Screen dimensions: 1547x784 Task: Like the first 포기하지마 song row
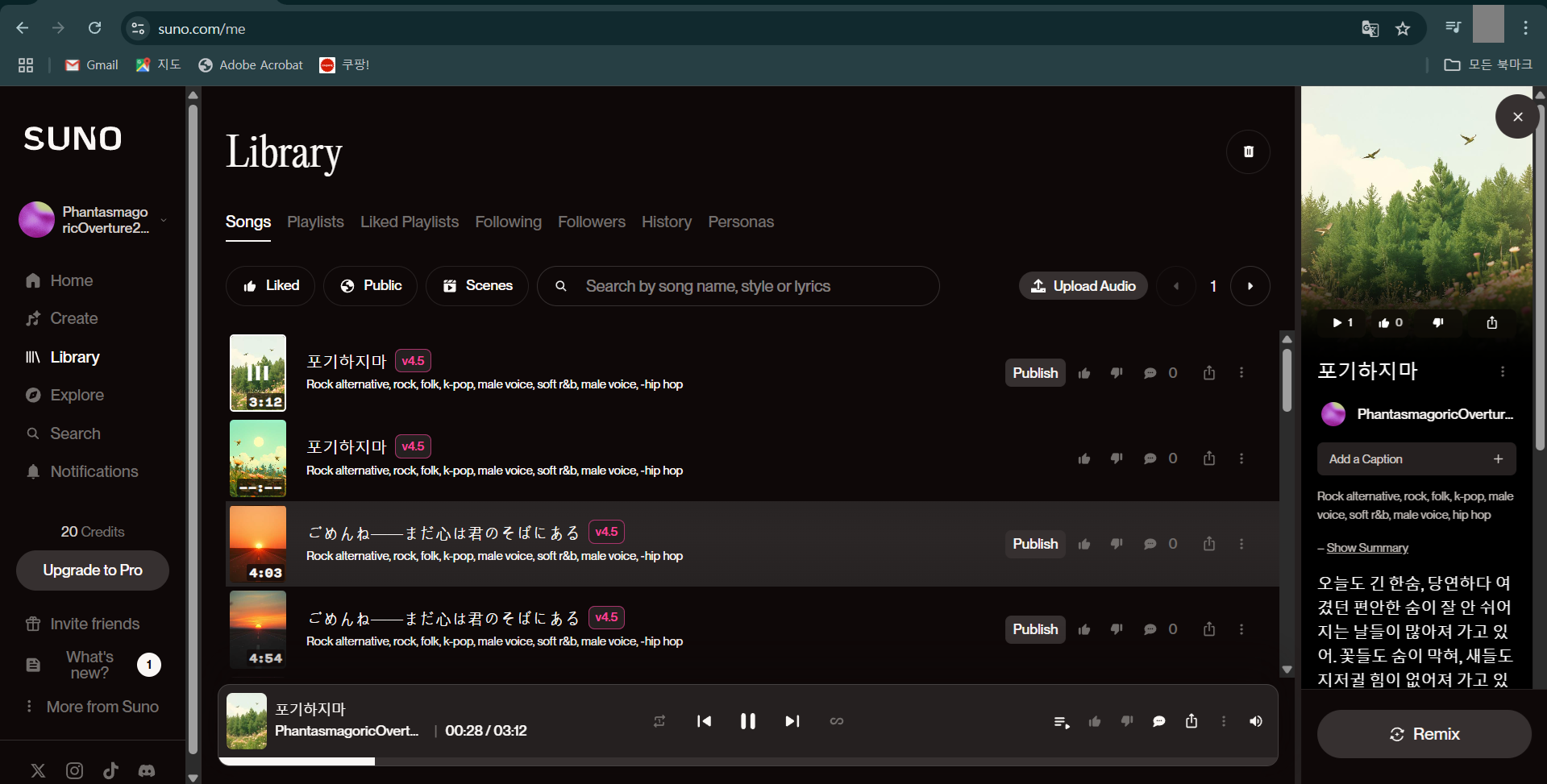pos(1084,373)
